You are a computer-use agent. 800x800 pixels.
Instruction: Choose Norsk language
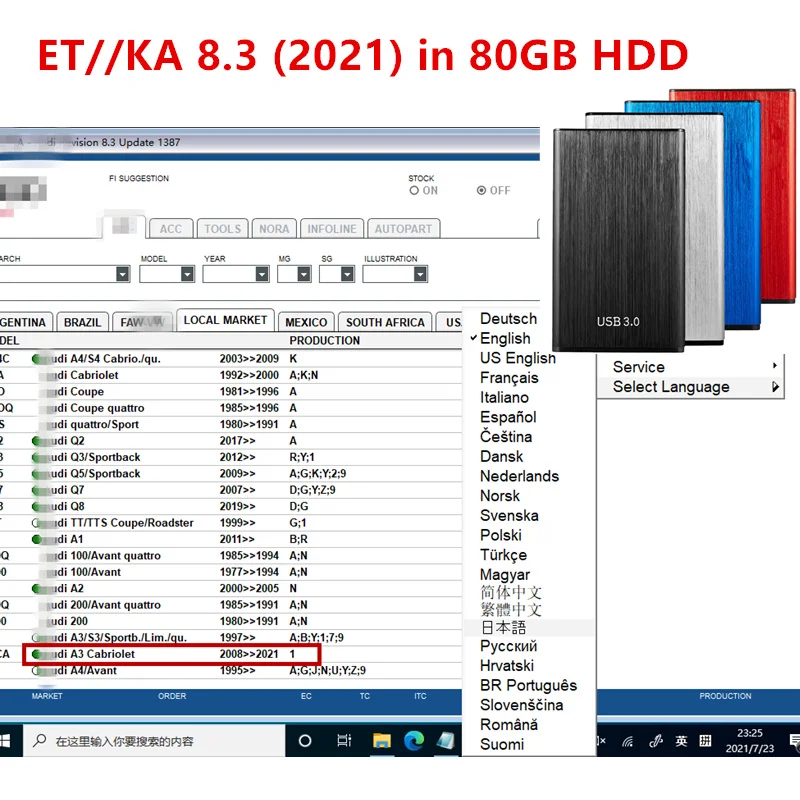pyautogui.click(x=500, y=495)
